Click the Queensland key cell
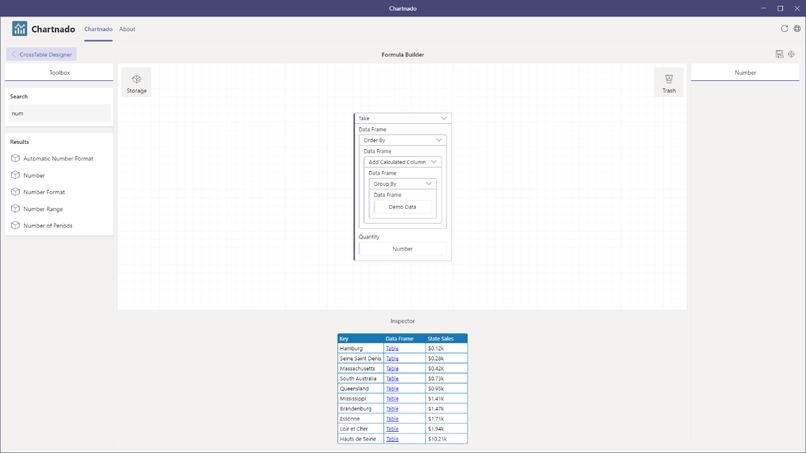The height and width of the screenshot is (453, 806). pyautogui.click(x=360, y=389)
